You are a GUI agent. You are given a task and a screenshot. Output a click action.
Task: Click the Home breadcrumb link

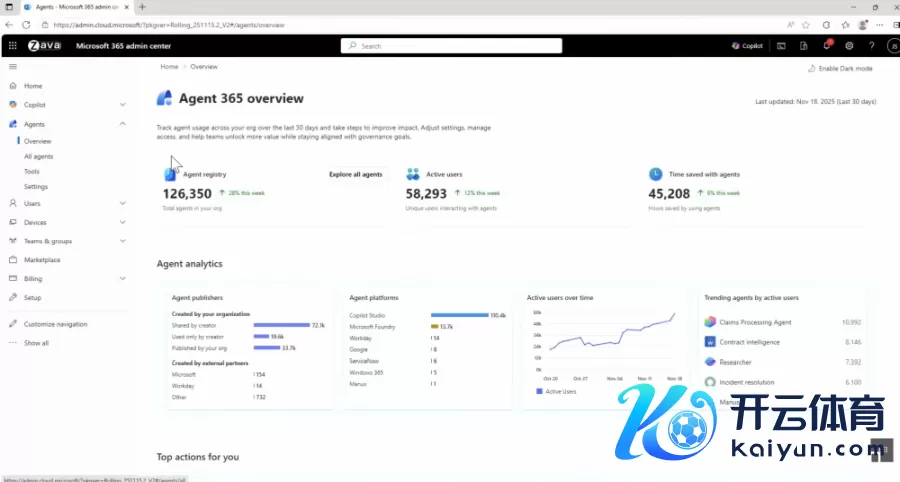point(169,66)
